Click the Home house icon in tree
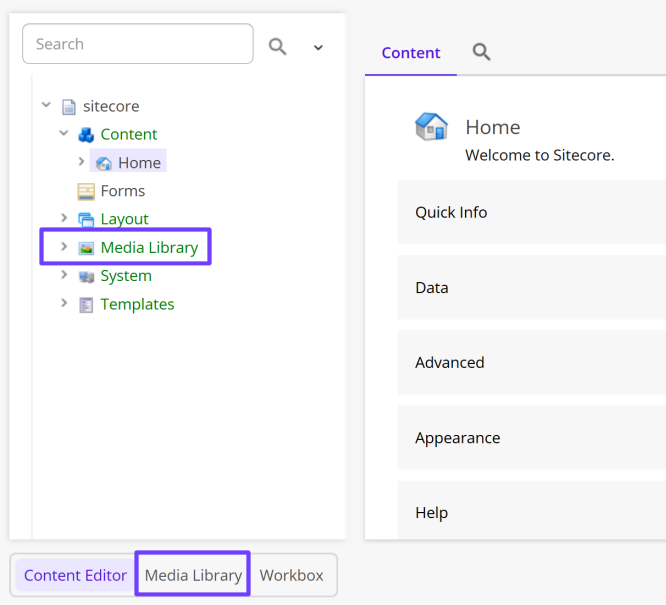This screenshot has width=666, height=605. (x=104, y=163)
